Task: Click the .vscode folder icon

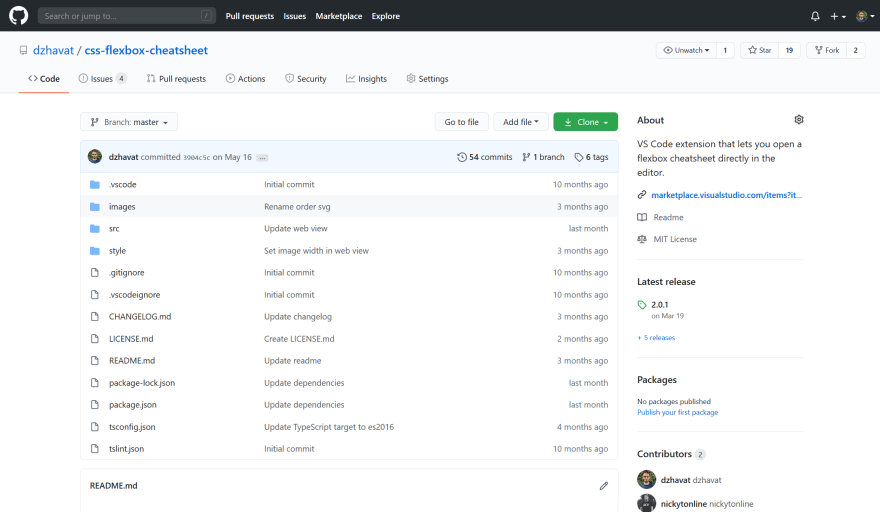Action: (95, 185)
